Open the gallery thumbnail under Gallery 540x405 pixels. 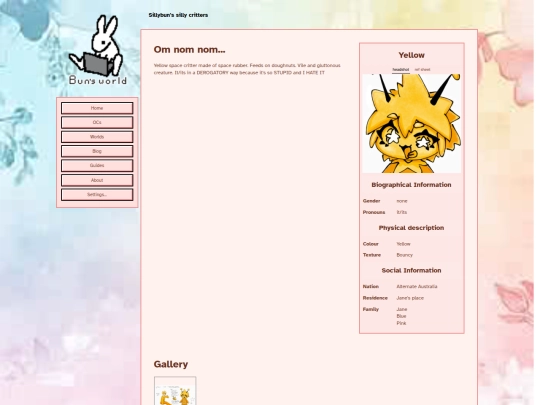click(x=175, y=391)
